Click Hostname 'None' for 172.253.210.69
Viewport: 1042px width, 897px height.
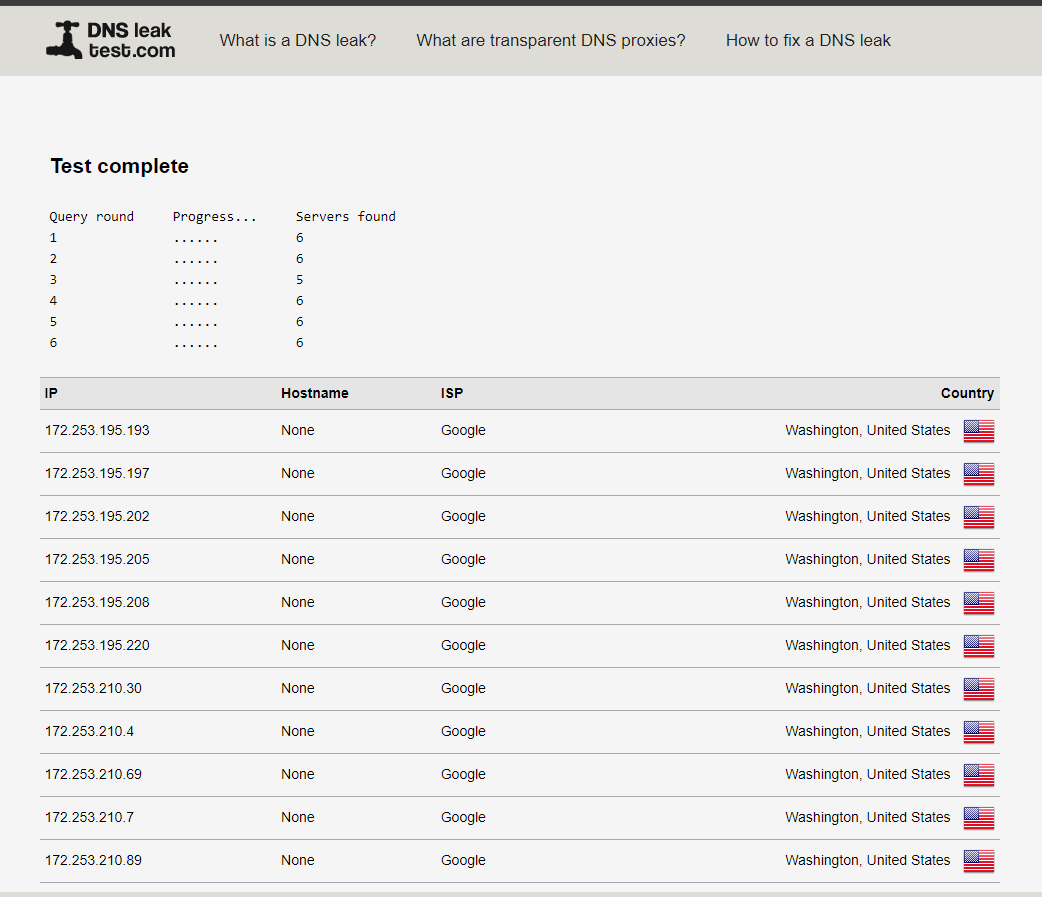click(x=298, y=774)
